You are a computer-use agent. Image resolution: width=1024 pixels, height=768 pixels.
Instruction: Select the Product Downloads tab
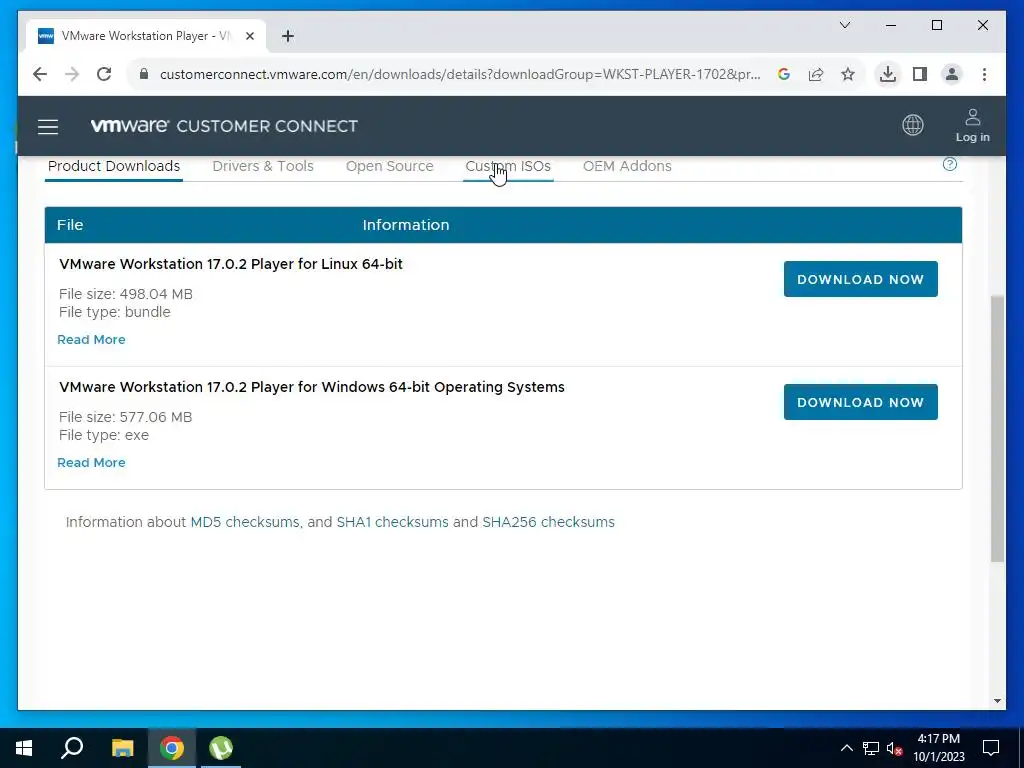click(114, 166)
